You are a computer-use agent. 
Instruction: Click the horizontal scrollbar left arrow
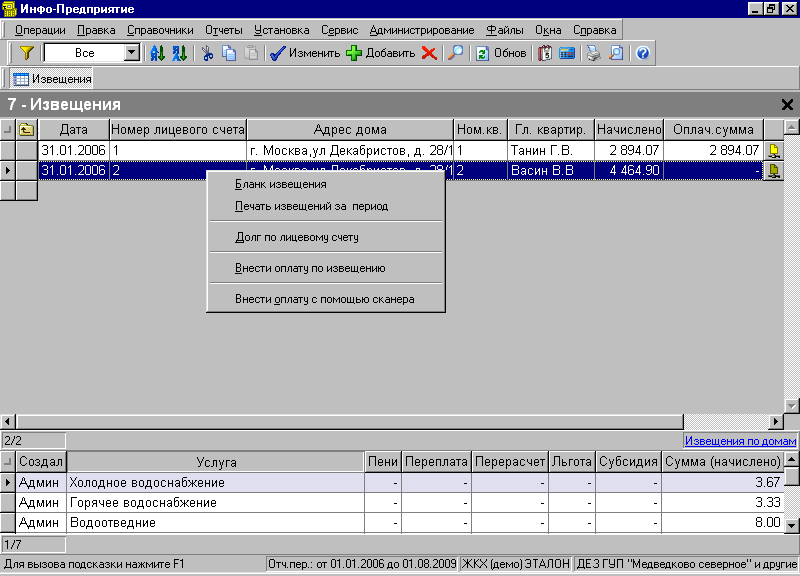coord(7,421)
